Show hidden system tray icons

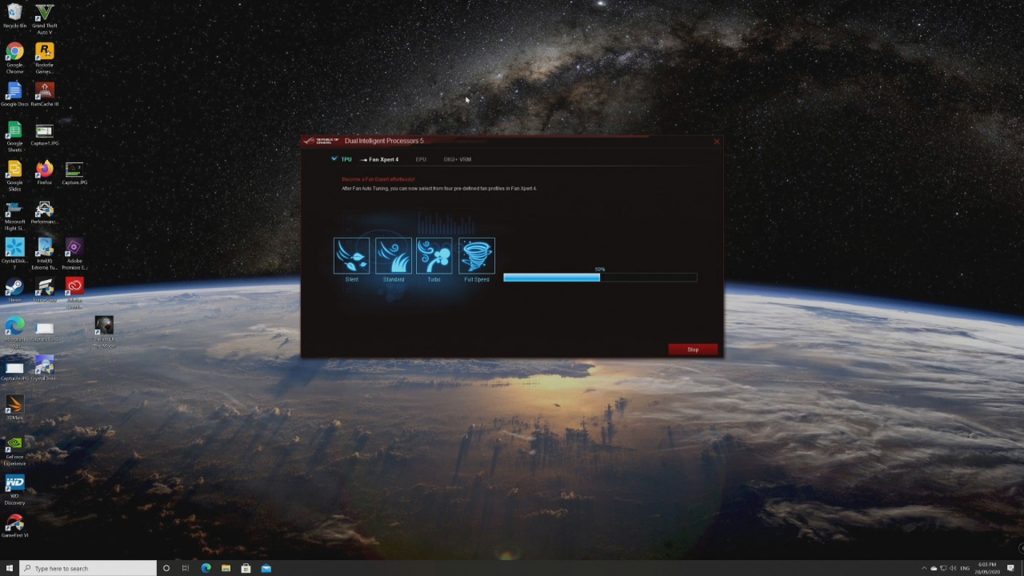click(x=923, y=568)
